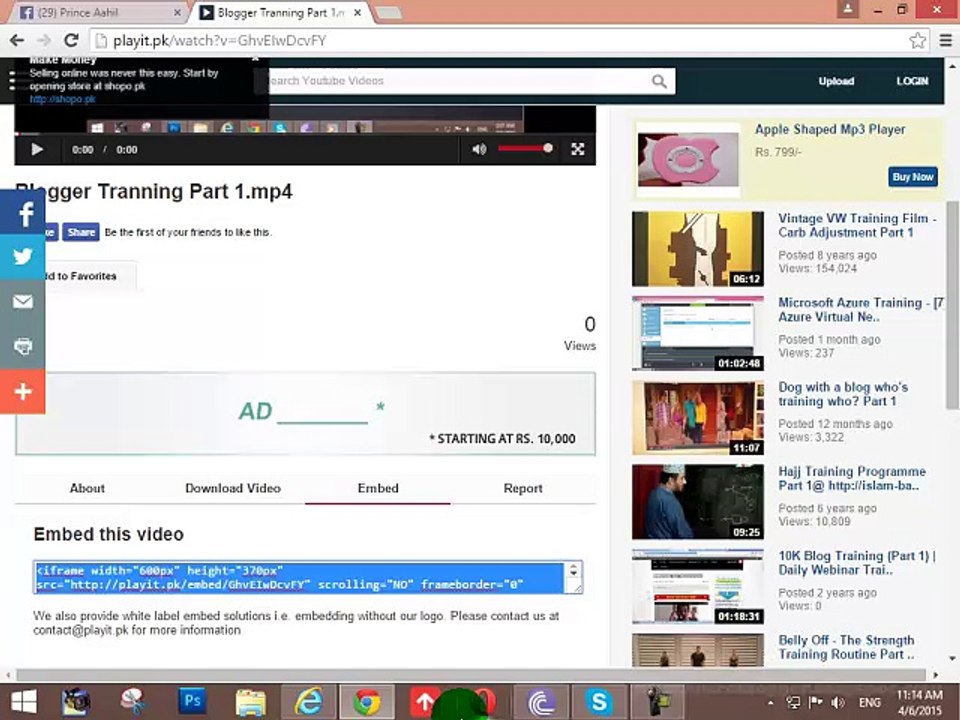Viewport: 960px width, 720px height.
Task: Click Chrome icon in taskbar
Action: click(367, 702)
